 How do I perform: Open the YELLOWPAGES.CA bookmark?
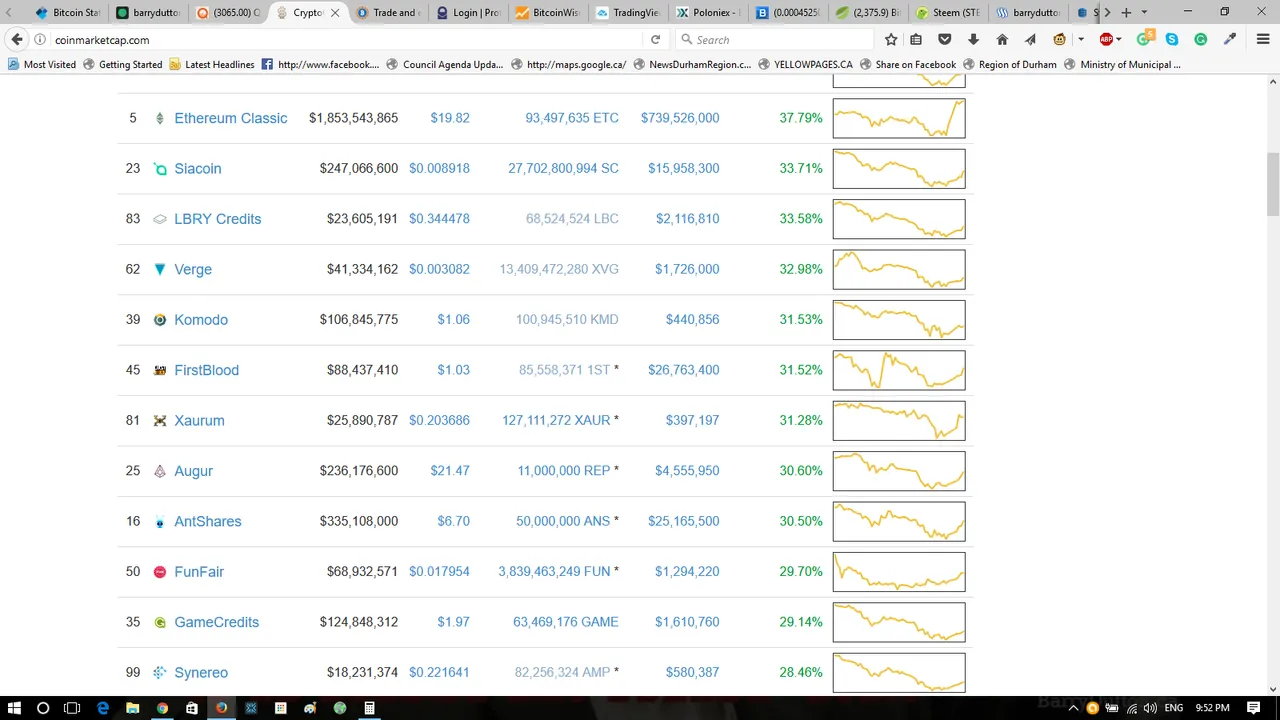point(805,64)
